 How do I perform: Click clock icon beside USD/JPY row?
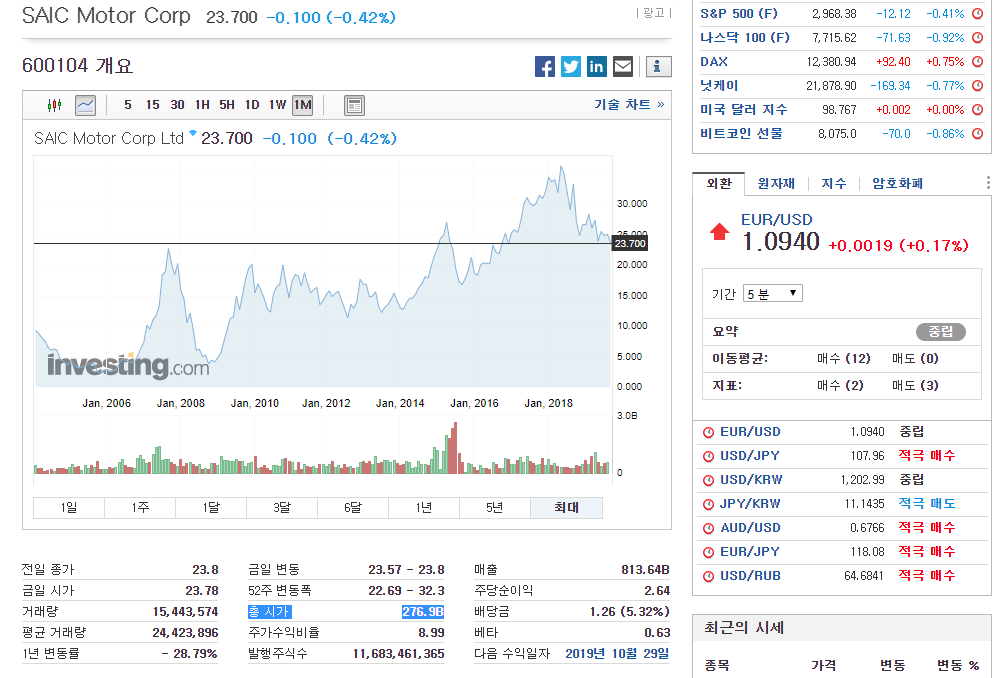(708, 456)
